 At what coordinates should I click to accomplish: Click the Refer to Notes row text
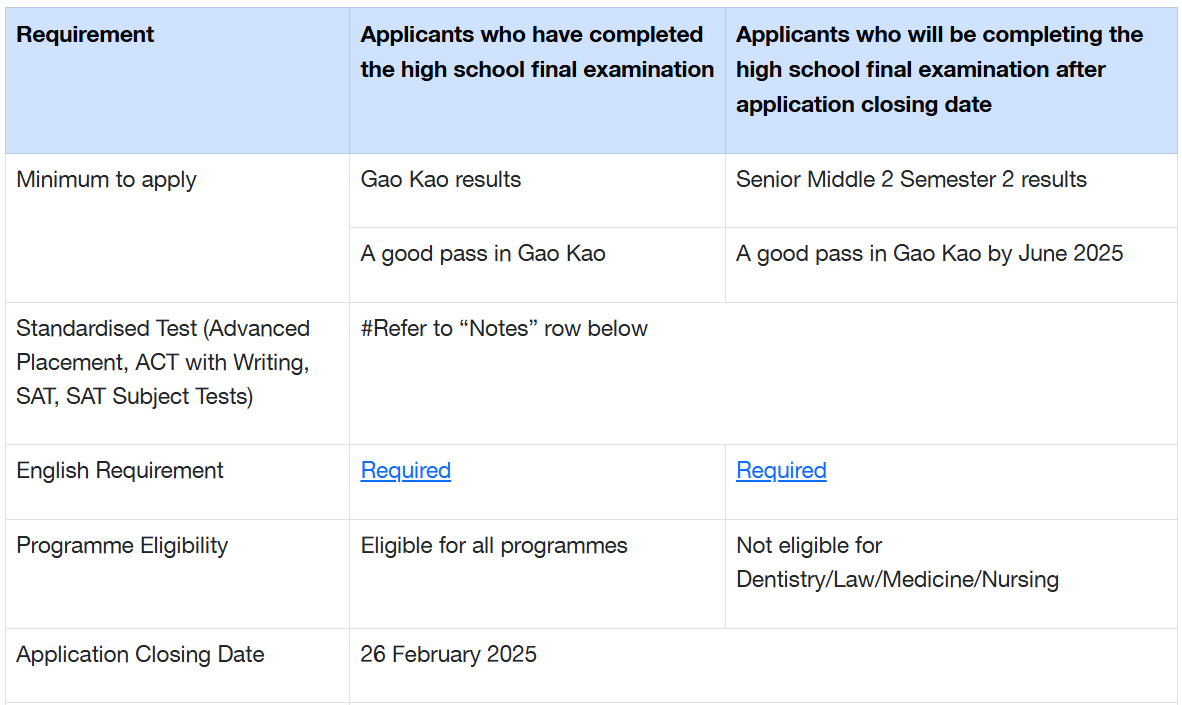pos(504,329)
